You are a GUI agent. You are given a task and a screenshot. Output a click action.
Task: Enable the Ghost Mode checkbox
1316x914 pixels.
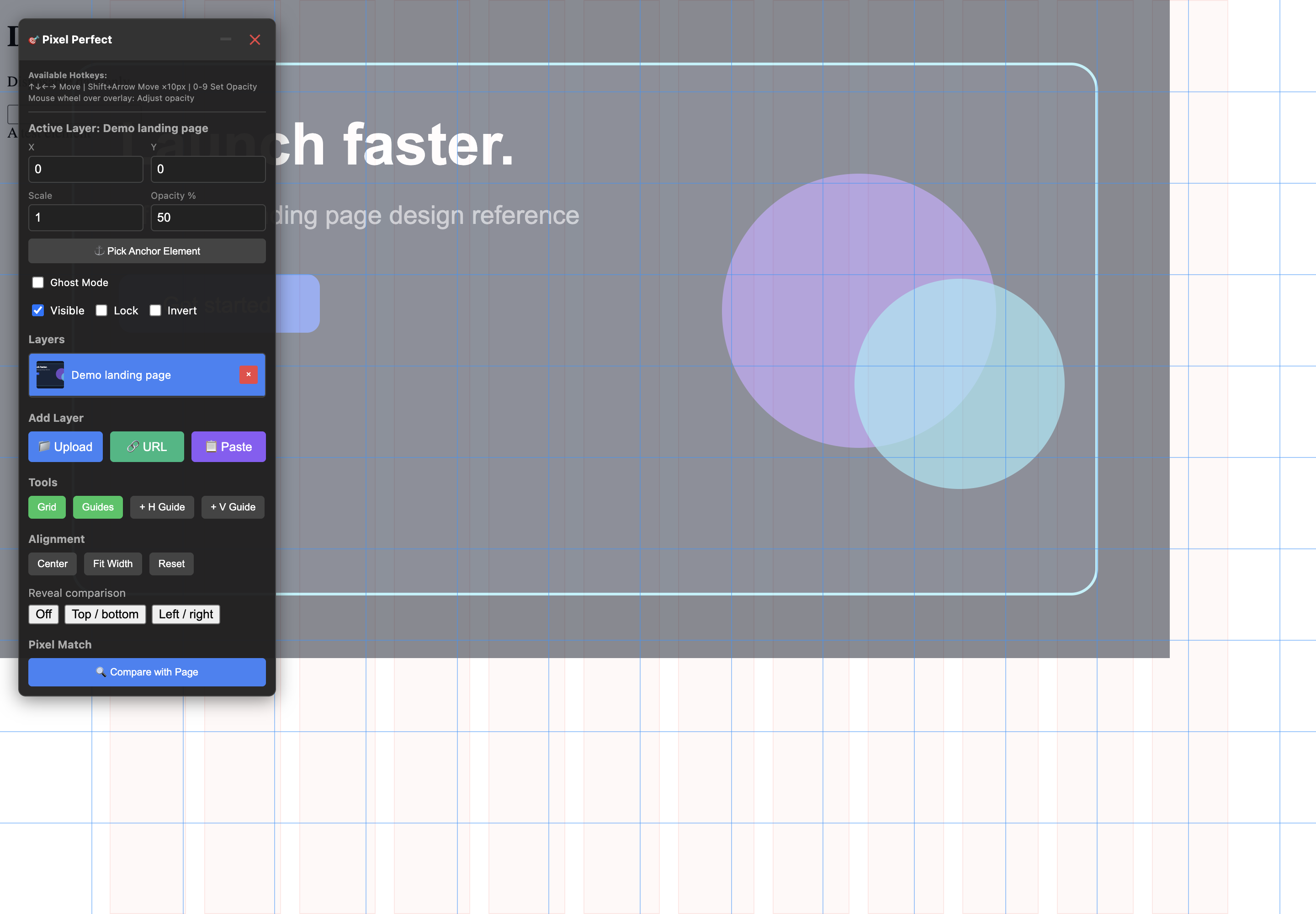(x=38, y=282)
